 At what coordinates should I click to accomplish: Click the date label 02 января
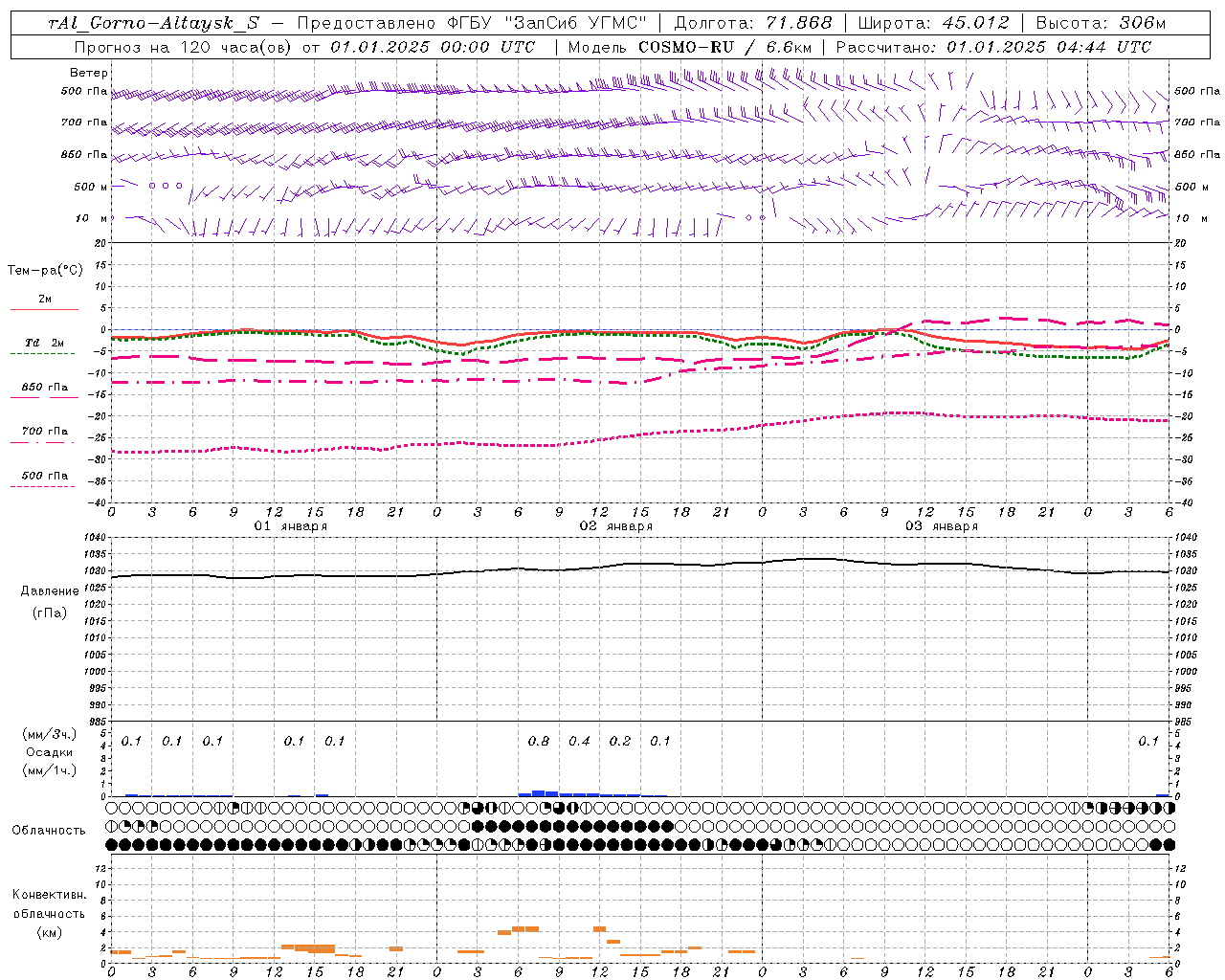coord(616,526)
